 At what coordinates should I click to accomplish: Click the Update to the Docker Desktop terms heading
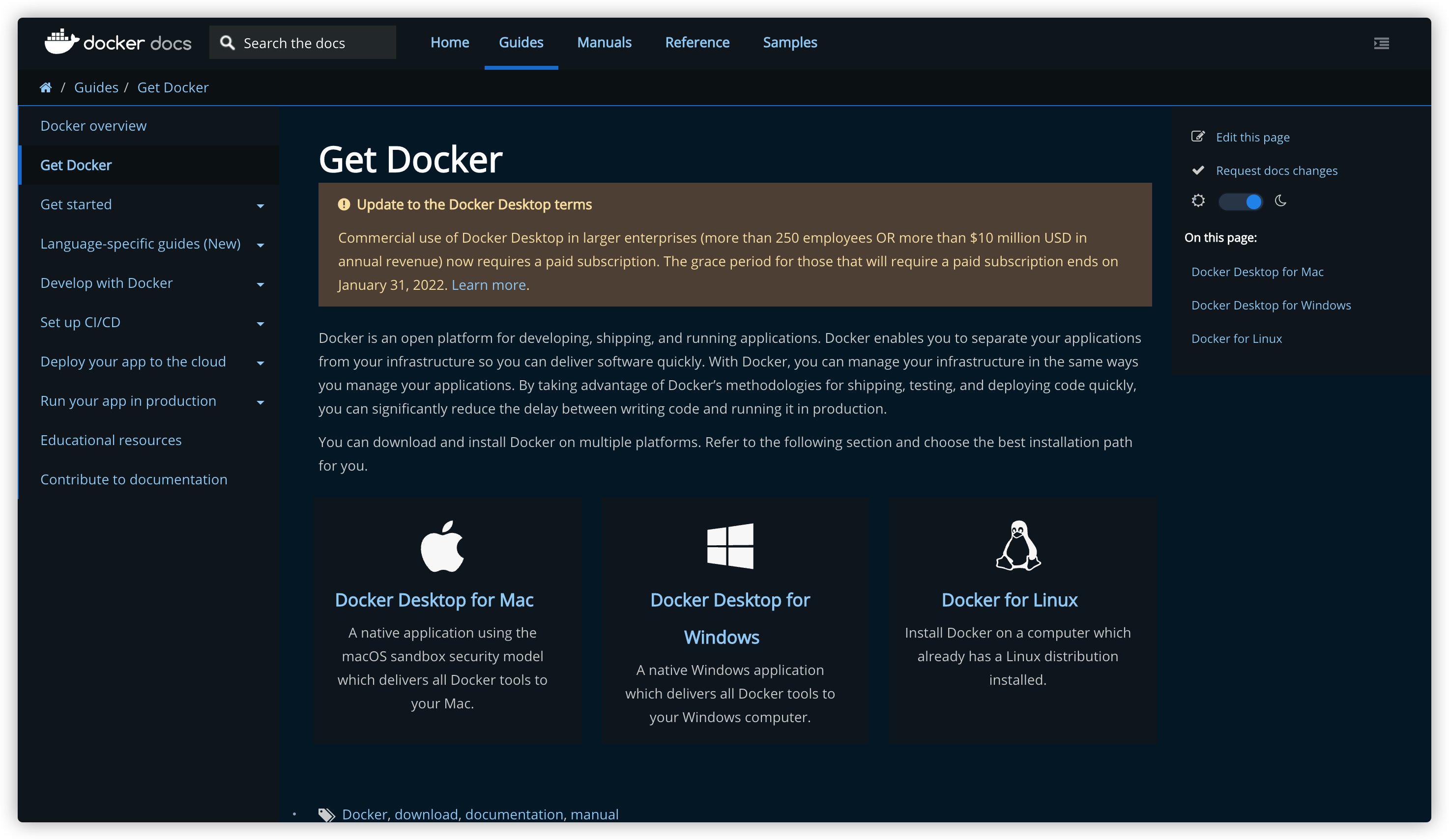(x=474, y=204)
